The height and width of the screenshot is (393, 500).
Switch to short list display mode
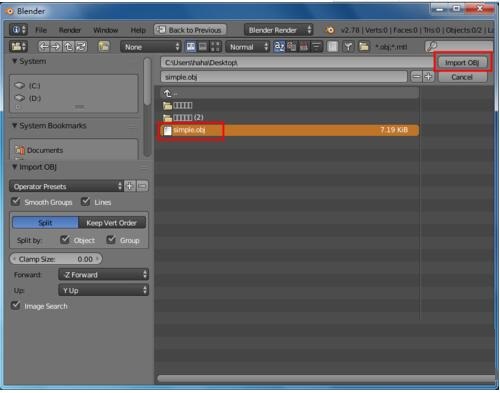point(191,47)
